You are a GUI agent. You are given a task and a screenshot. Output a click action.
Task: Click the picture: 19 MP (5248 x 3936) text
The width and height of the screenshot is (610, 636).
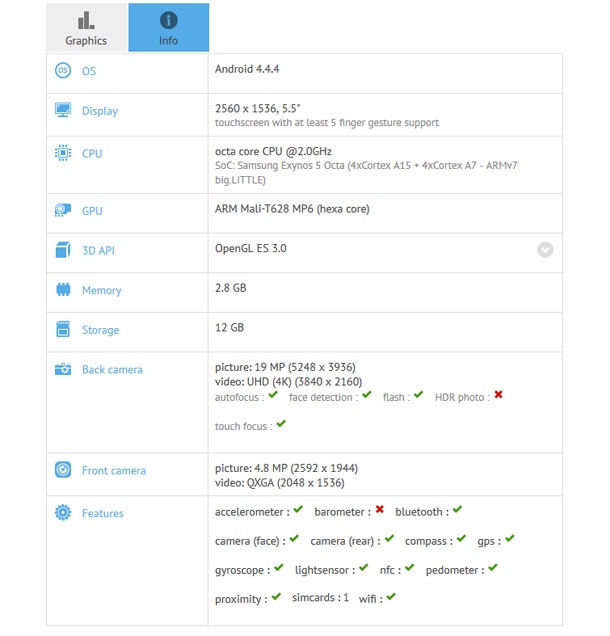(x=285, y=367)
